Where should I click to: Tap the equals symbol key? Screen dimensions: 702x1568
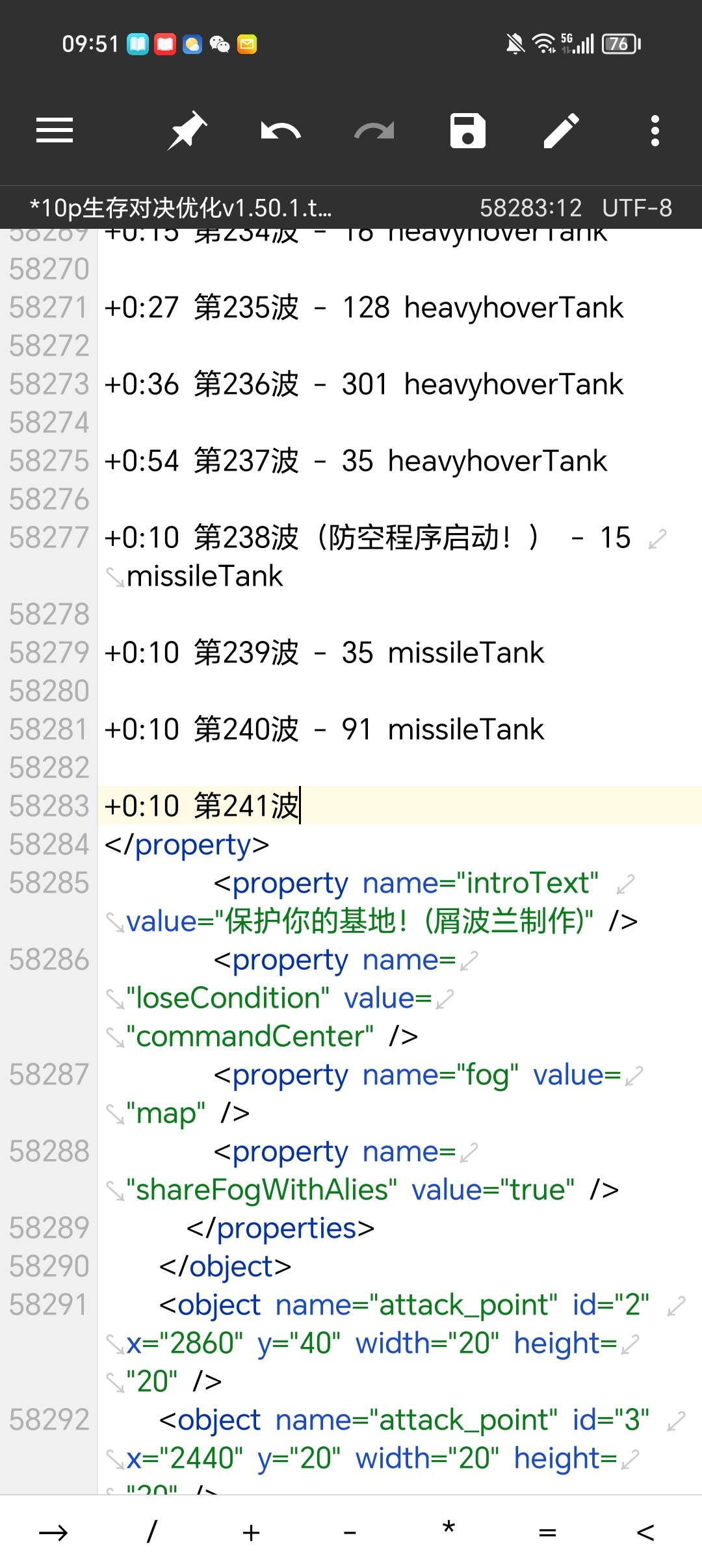coord(547,1533)
